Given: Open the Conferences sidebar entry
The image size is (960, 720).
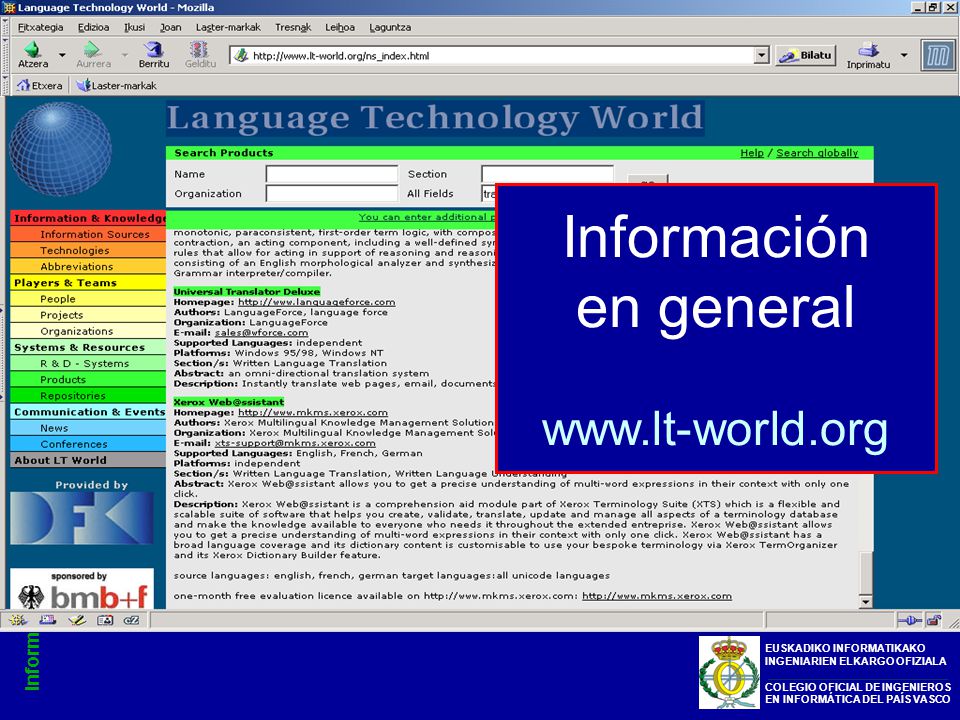Looking at the screenshot, I should [x=88, y=444].
